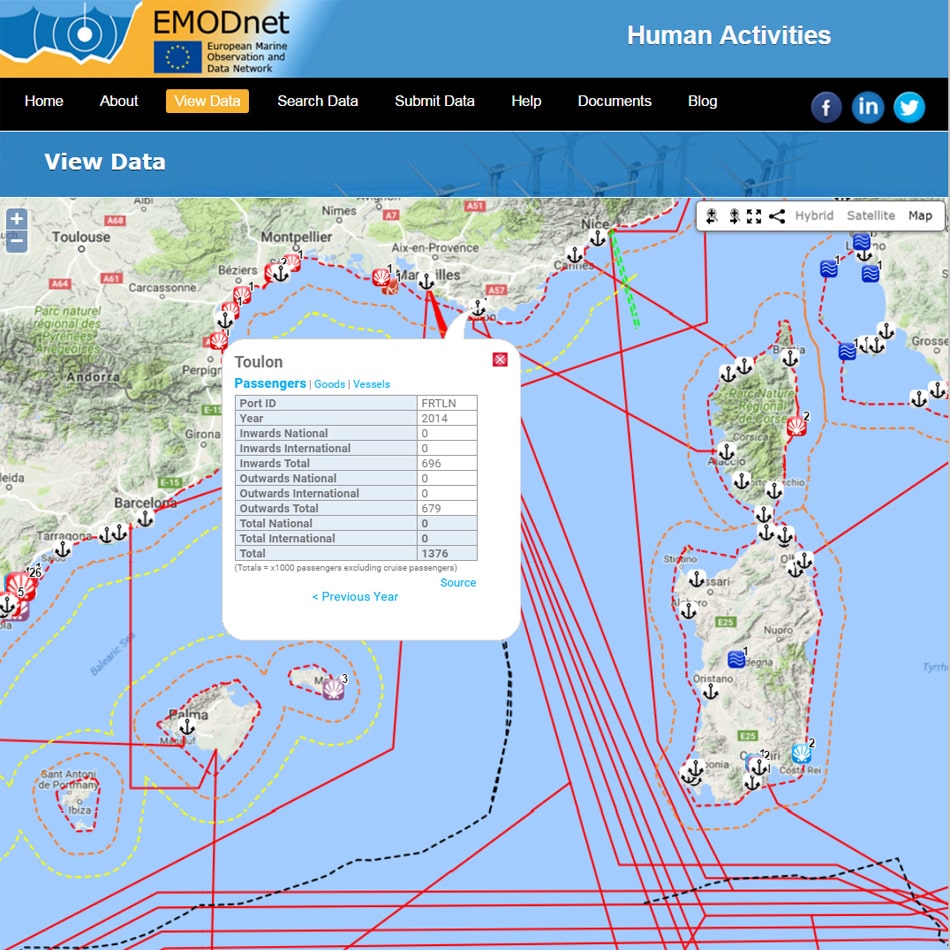This screenshot has height=950, width=950.
Task: Click the Previous Year link
Action: tap(355, 597)
